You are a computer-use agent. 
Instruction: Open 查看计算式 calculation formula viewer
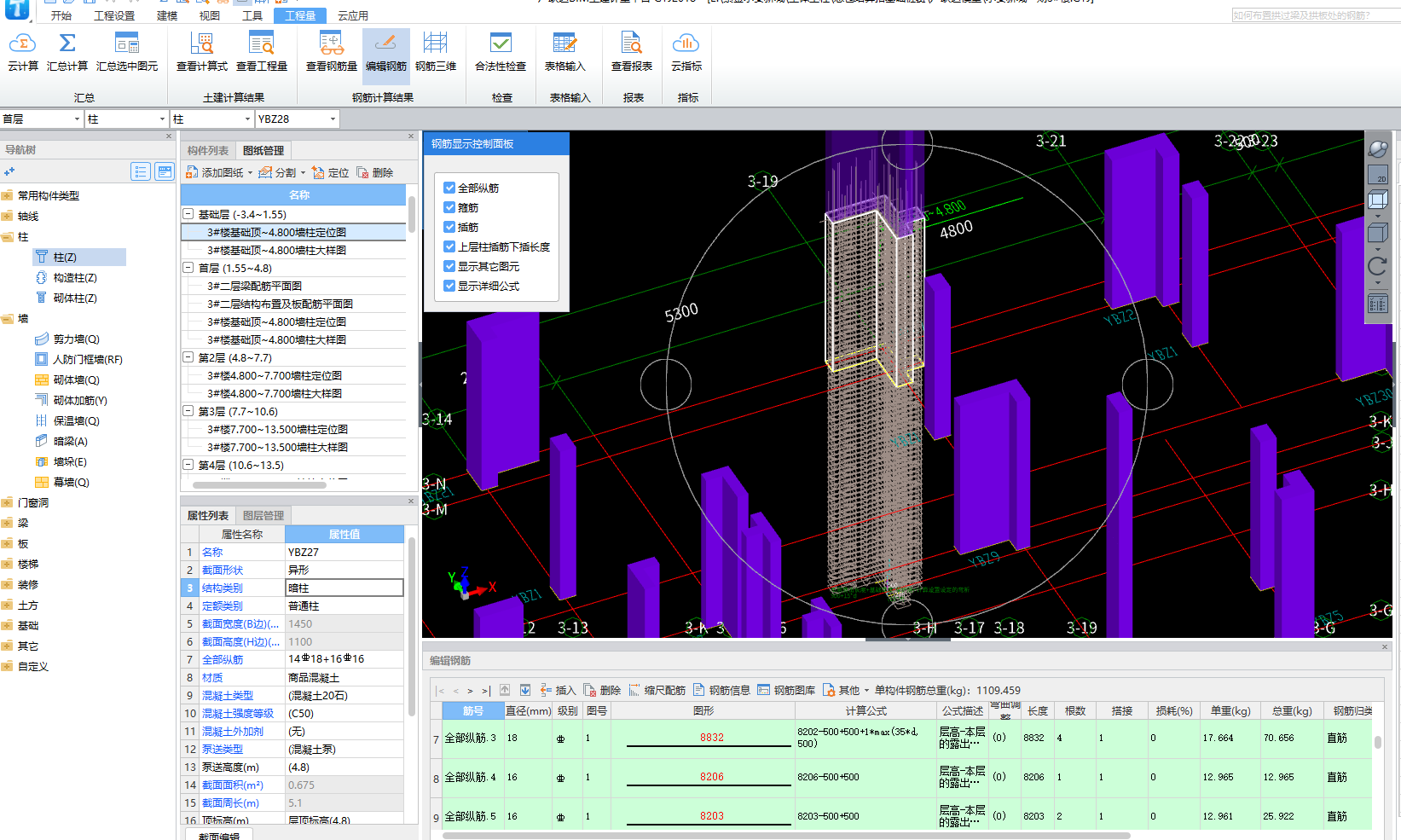pos(202,51)
